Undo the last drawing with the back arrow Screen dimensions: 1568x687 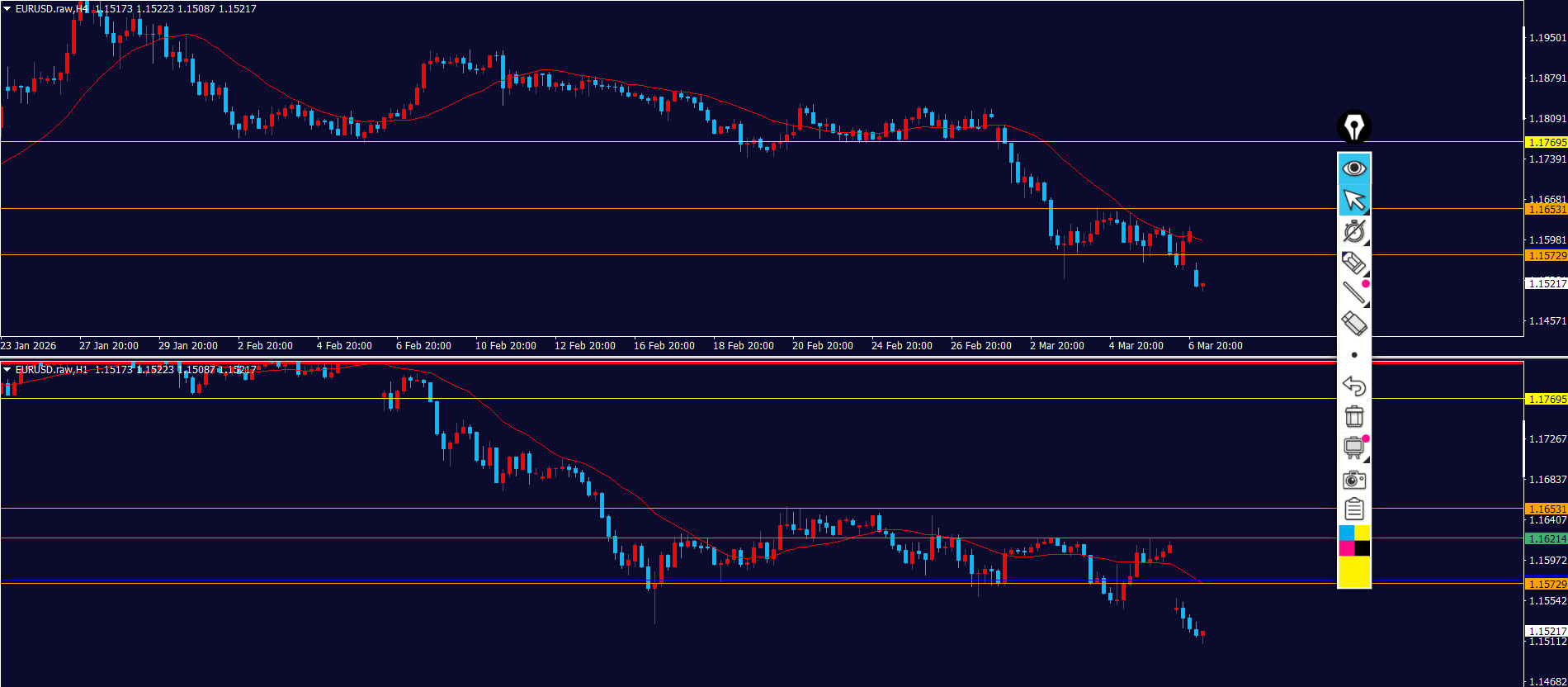coord(1353,386)
